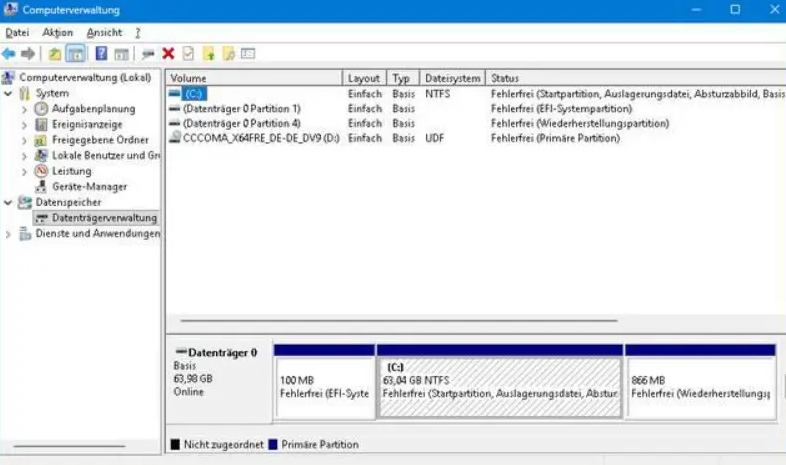The width and height of the screenshot is (786, 465).
Task: Click the up-one-level folder icon
Action: [55, 54]
